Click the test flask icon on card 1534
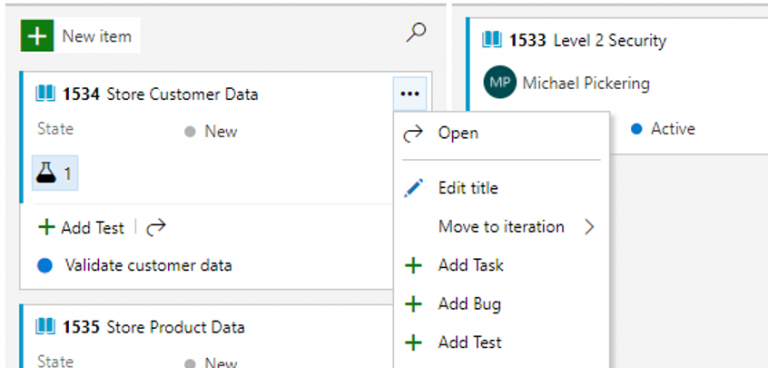768x368 pixels. click(46, 172)
